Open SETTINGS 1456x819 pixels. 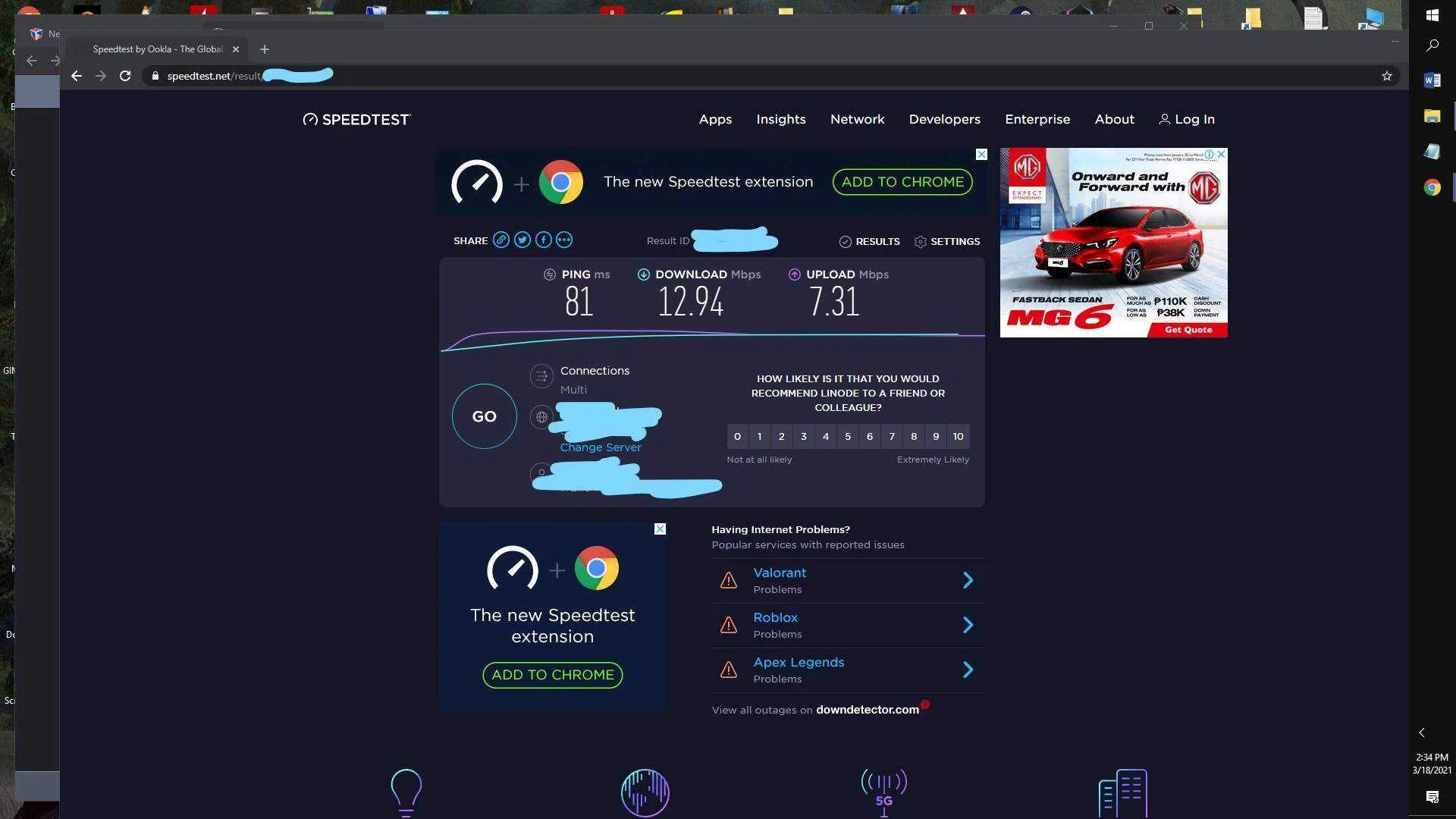[x=946, y=241]
